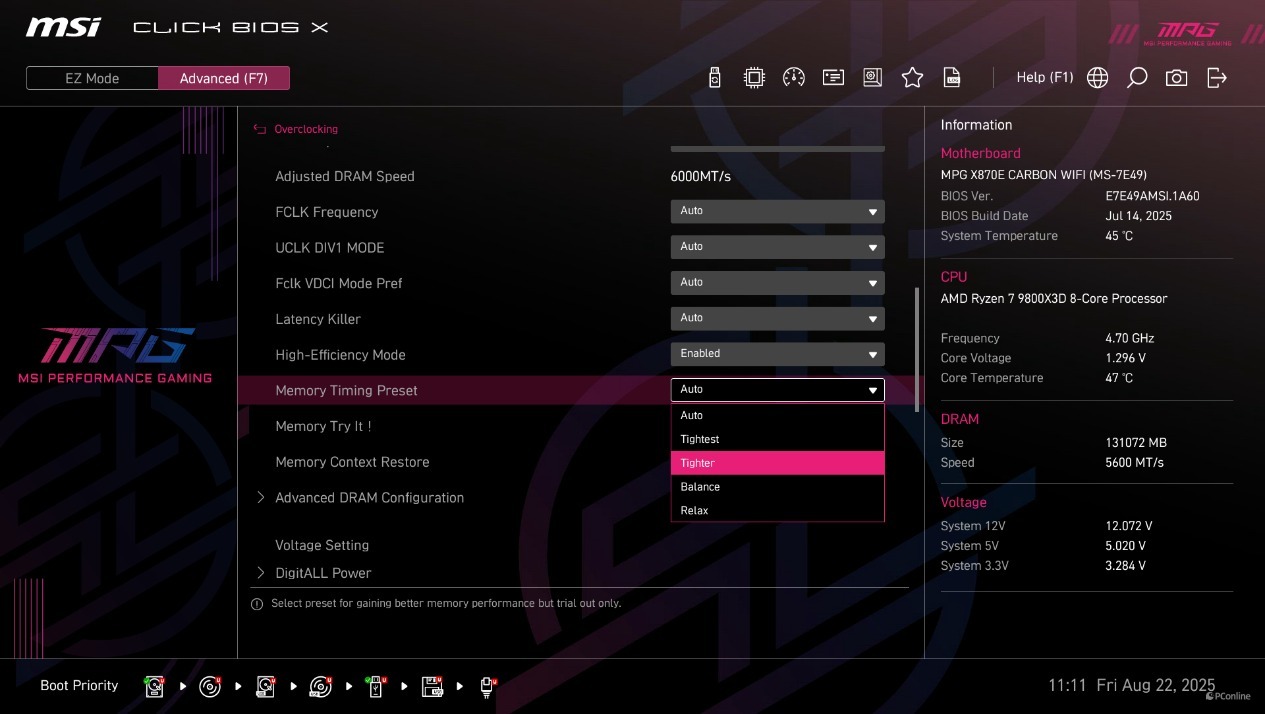Choose the Tightest preset option

[x=777, y=439]
